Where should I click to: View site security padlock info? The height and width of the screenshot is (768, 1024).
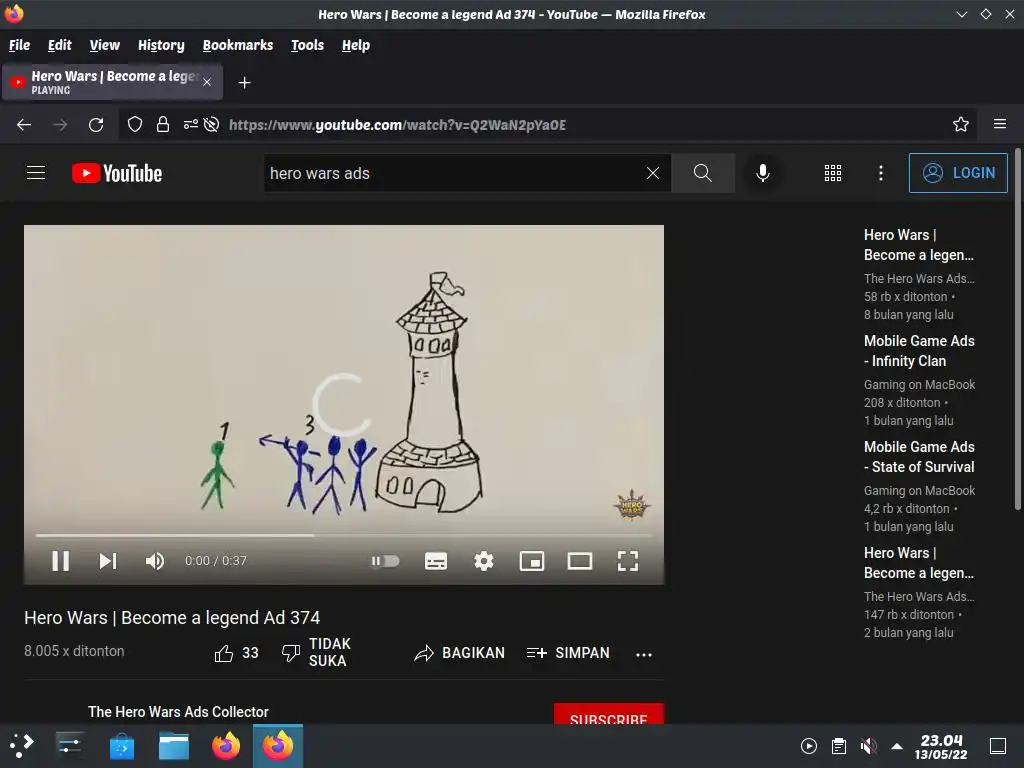[x=163, y=124]
